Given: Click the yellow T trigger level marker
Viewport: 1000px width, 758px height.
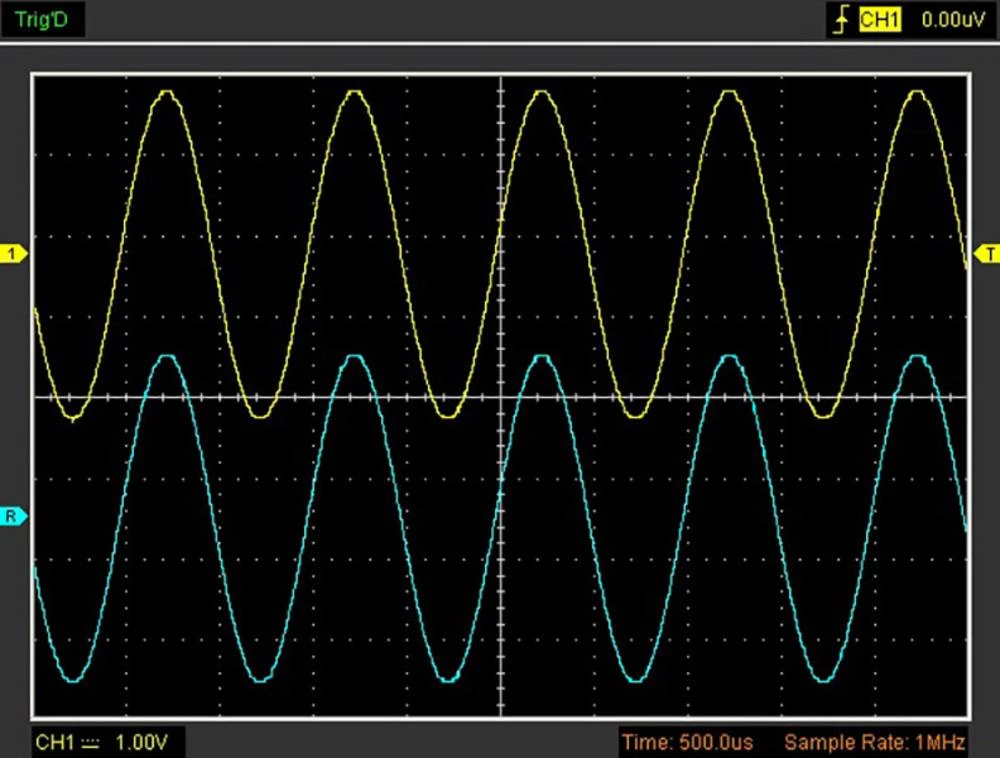Looking at the screenshot, I should point(987,253).
